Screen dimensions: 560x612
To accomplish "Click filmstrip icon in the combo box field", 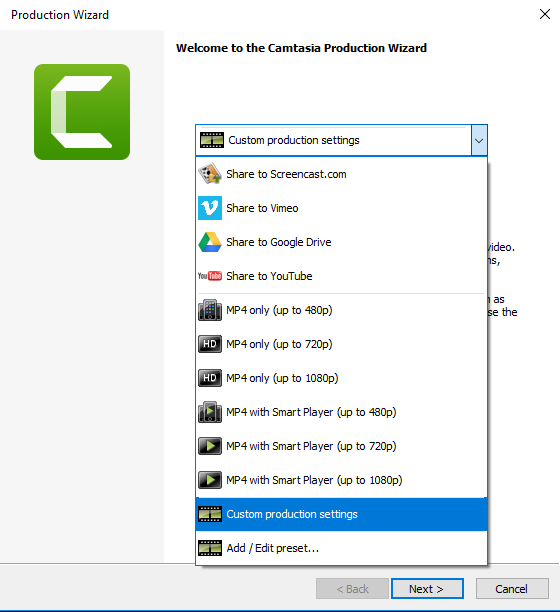I will [212, 140].
